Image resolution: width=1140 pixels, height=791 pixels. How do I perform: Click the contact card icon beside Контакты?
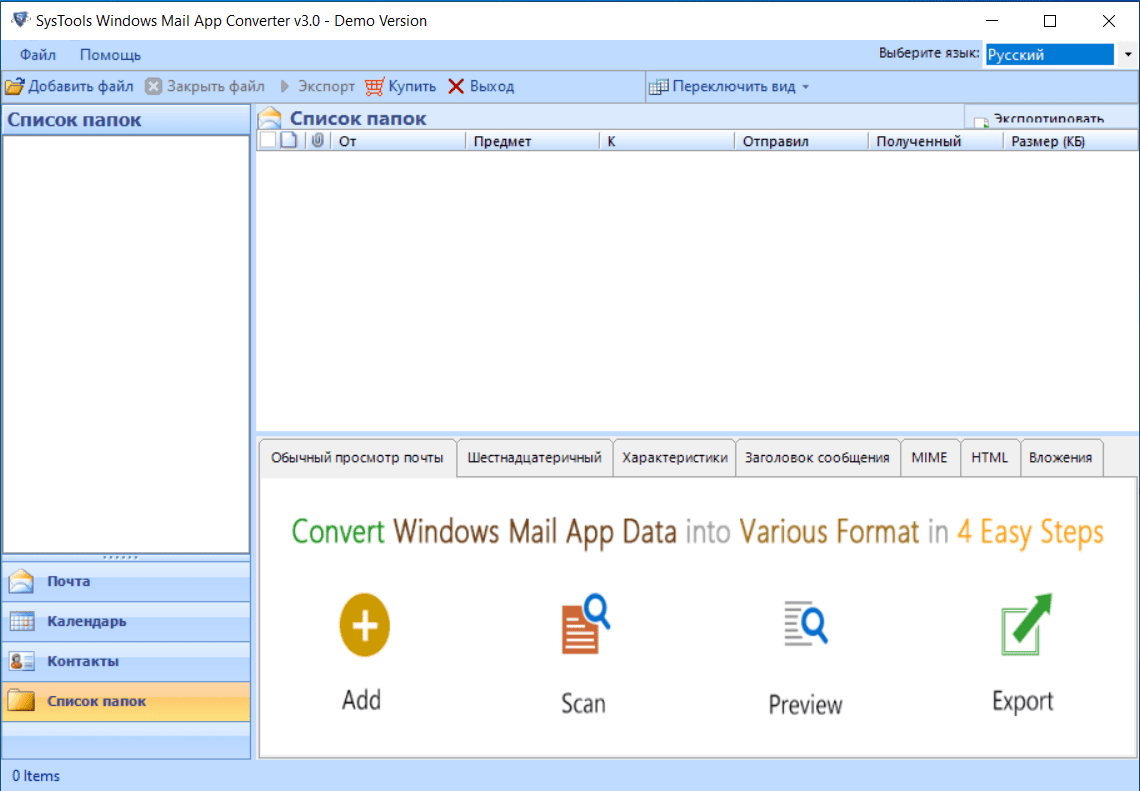click(x=22, y=662)
